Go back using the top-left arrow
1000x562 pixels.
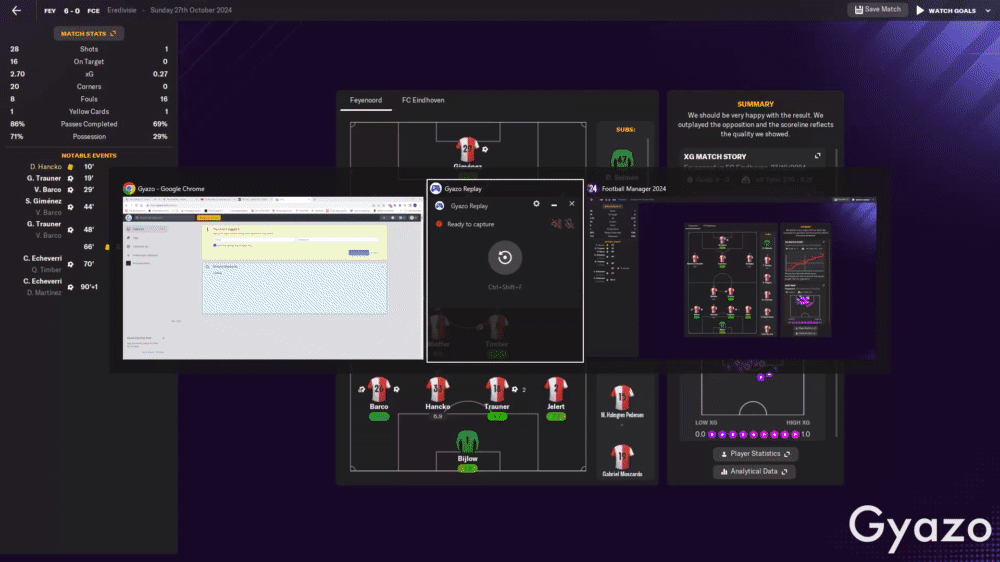click(17, 10)
